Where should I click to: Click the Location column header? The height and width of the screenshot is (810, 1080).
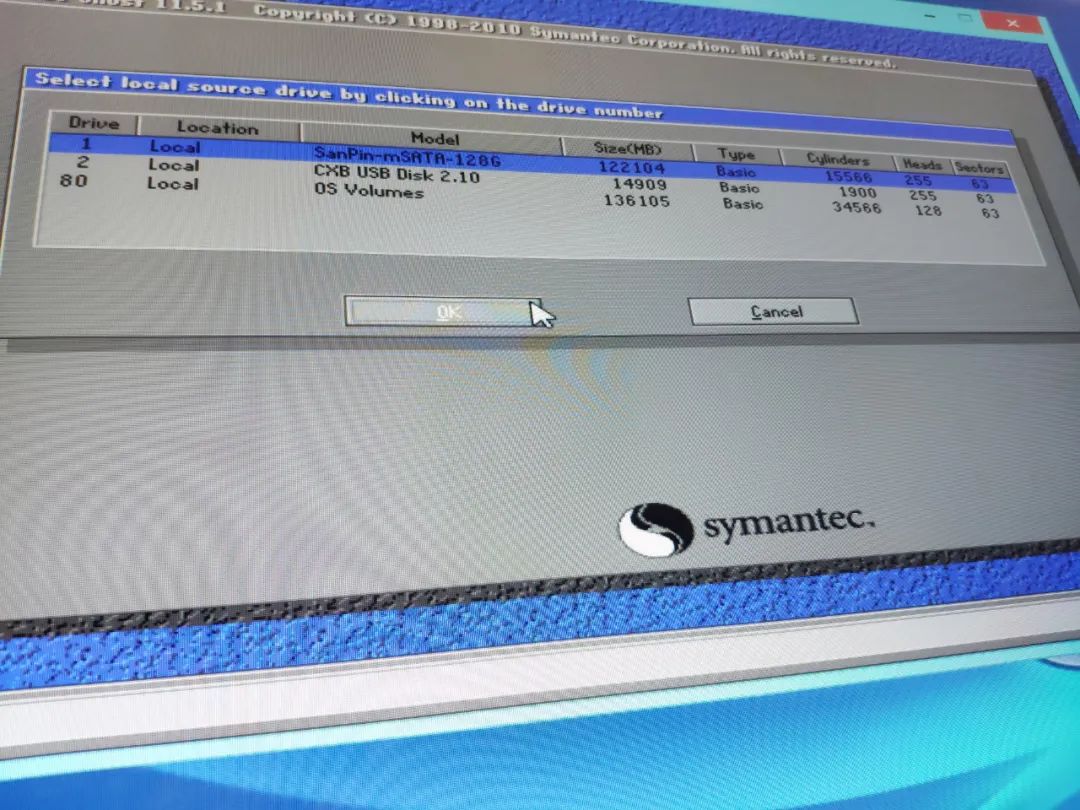(218, 127)
